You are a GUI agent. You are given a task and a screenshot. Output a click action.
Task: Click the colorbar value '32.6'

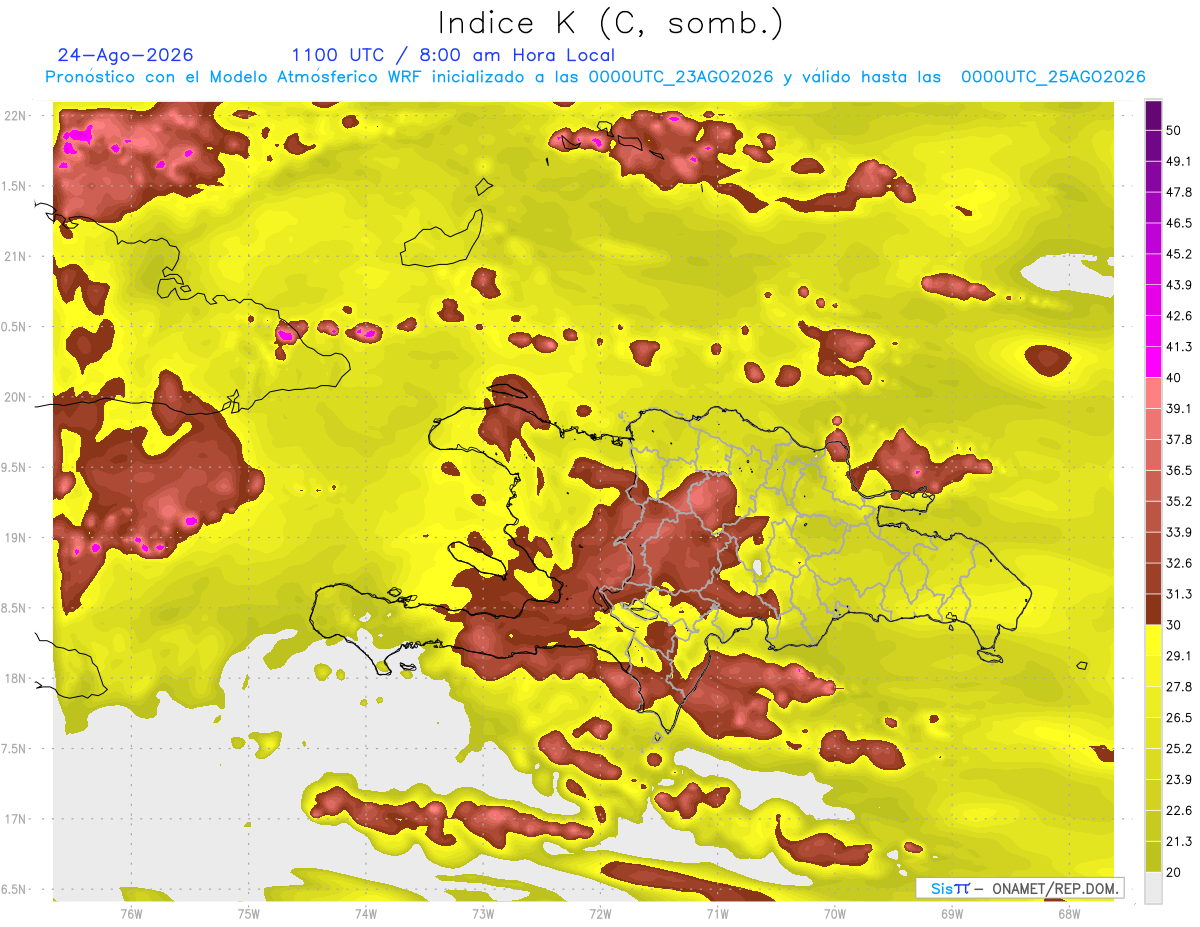[x=1179, y=563]
